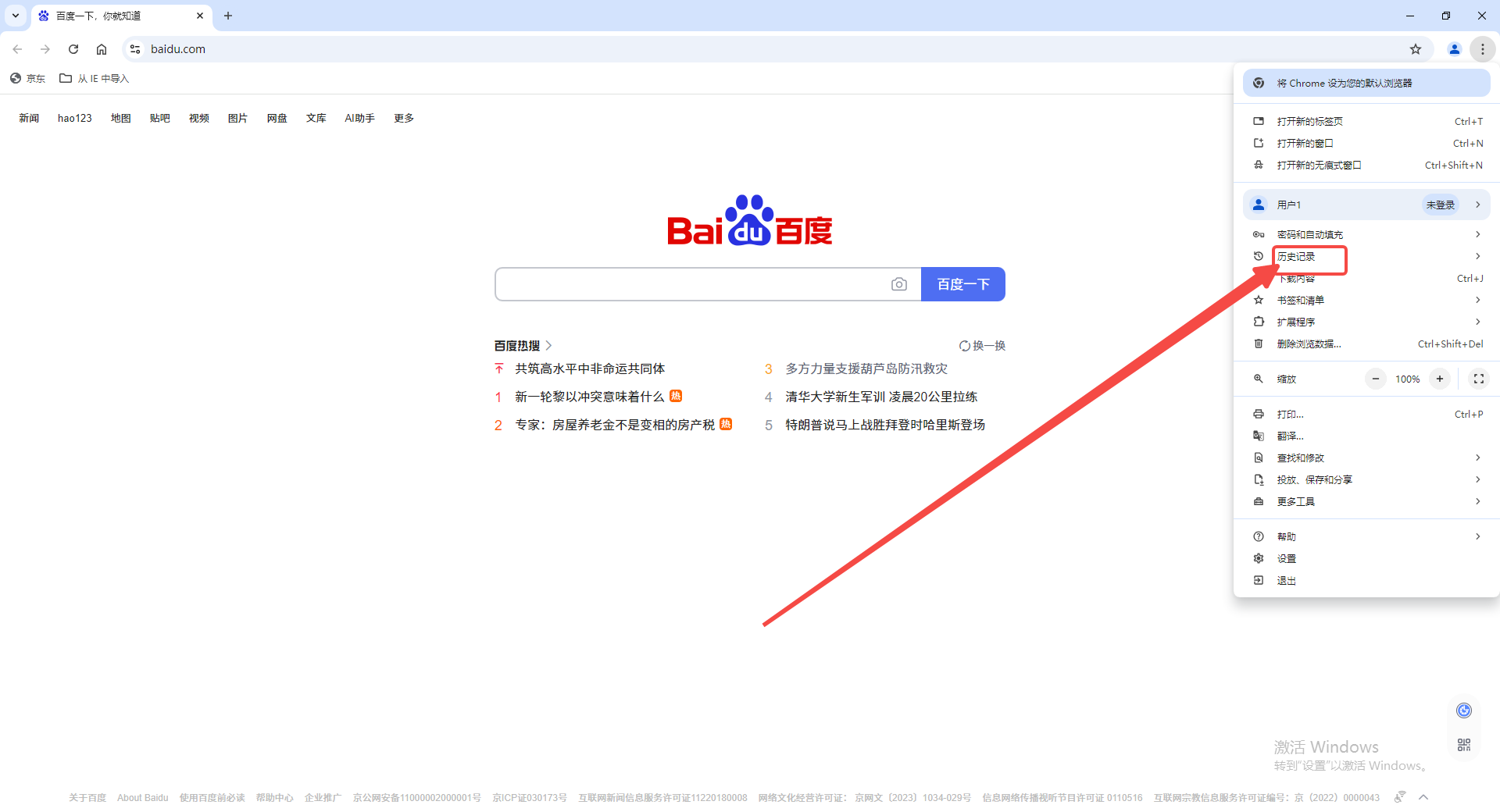The width and height of the screenshot is (1500, 812).
Task: Set Chrome as default browser banner
Action: 1366,83
